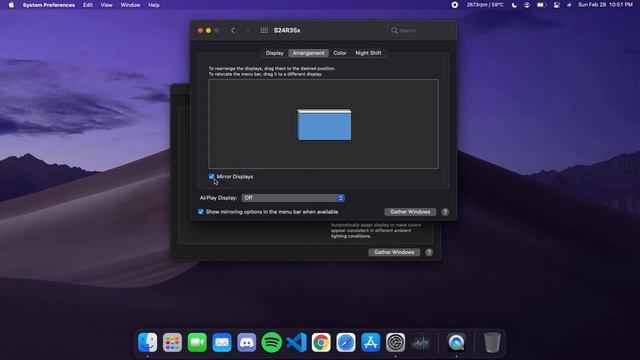This screenshot has height=360, width=640.
Task: Open Discord from the dock
Action: pos(247,342)
